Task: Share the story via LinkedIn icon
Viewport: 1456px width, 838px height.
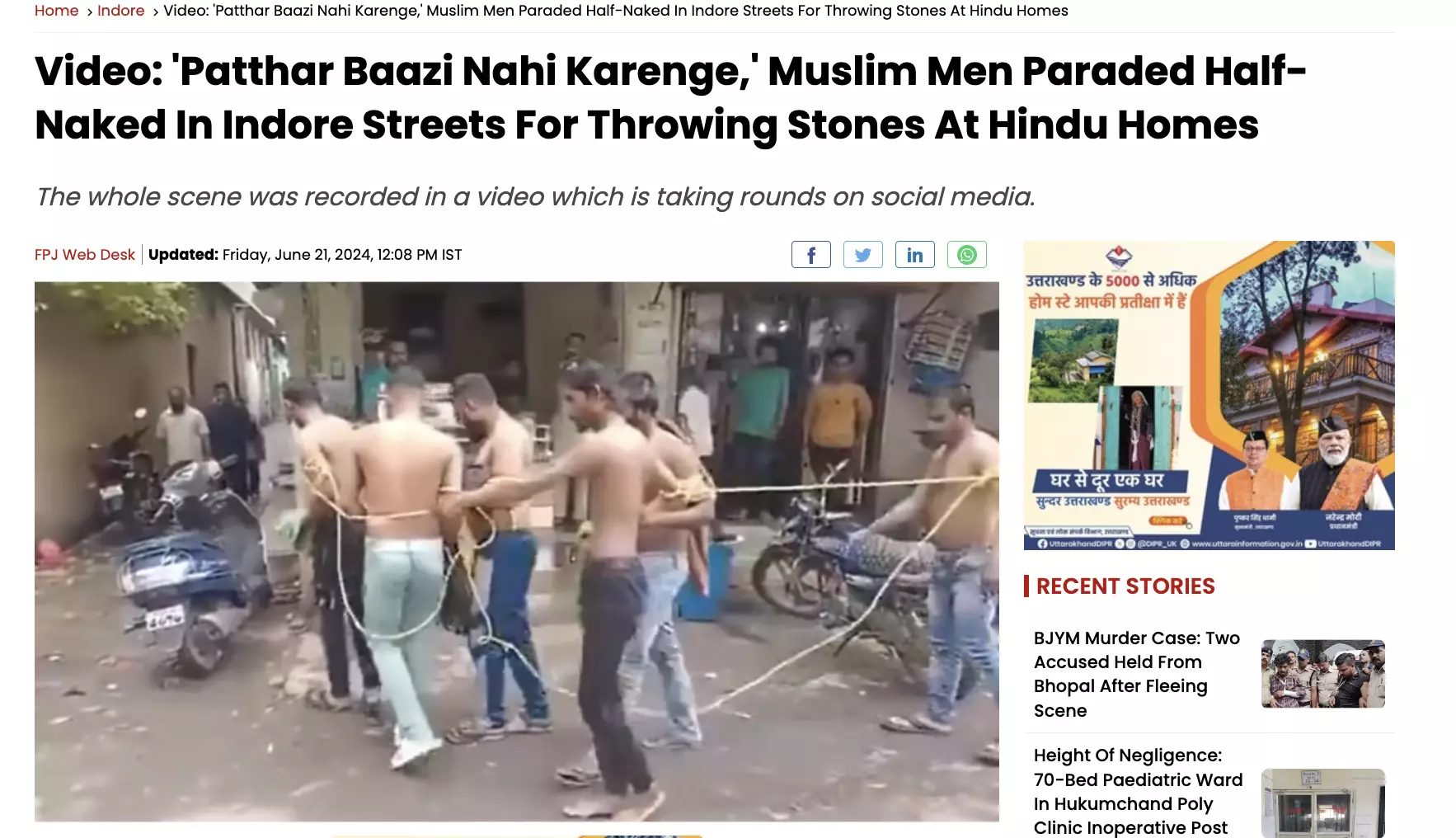Action: (x=914, y=255)
